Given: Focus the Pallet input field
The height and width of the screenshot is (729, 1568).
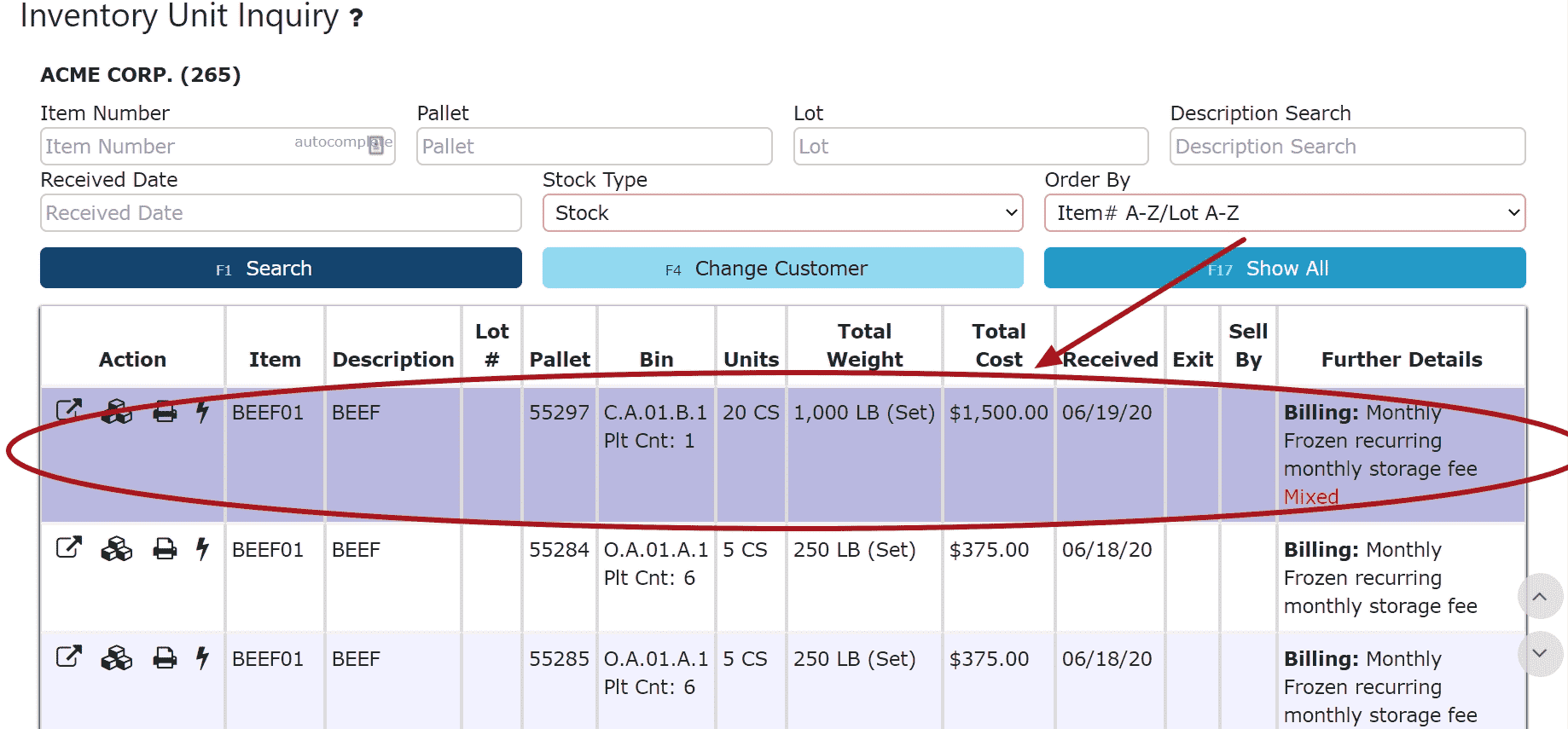Looking at the screenshot, I should 595,147.
